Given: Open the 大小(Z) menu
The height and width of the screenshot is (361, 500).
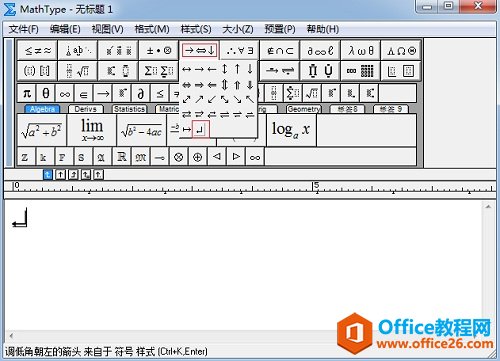Looking at the screenshot, I should click(x=238, y=29).
